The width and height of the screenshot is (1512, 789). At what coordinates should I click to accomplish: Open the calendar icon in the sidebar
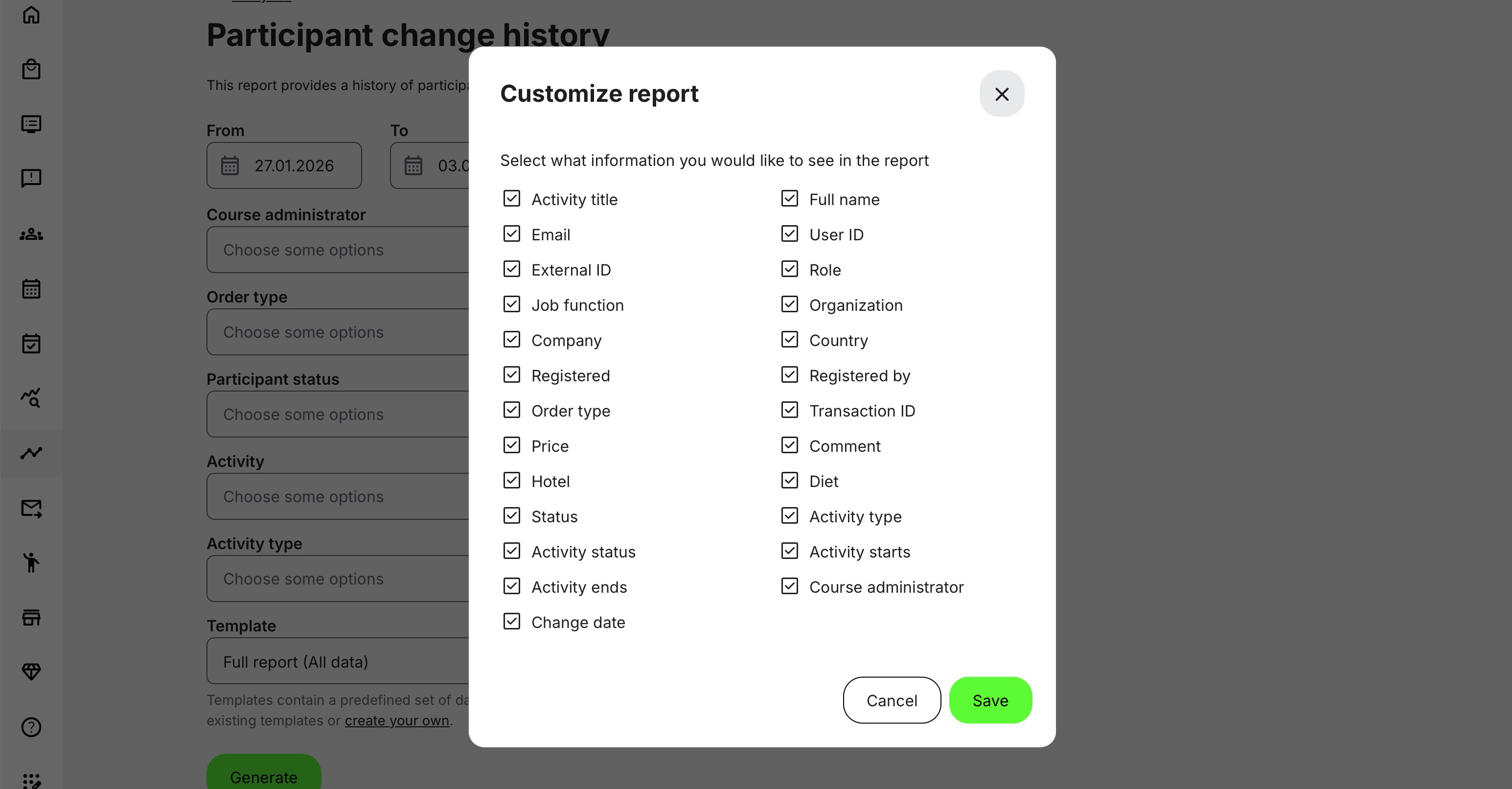point(31,288)
